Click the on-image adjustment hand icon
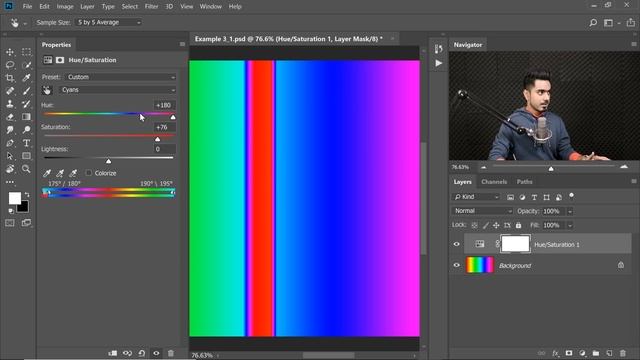The image size is (640, 360). (47, 90)
